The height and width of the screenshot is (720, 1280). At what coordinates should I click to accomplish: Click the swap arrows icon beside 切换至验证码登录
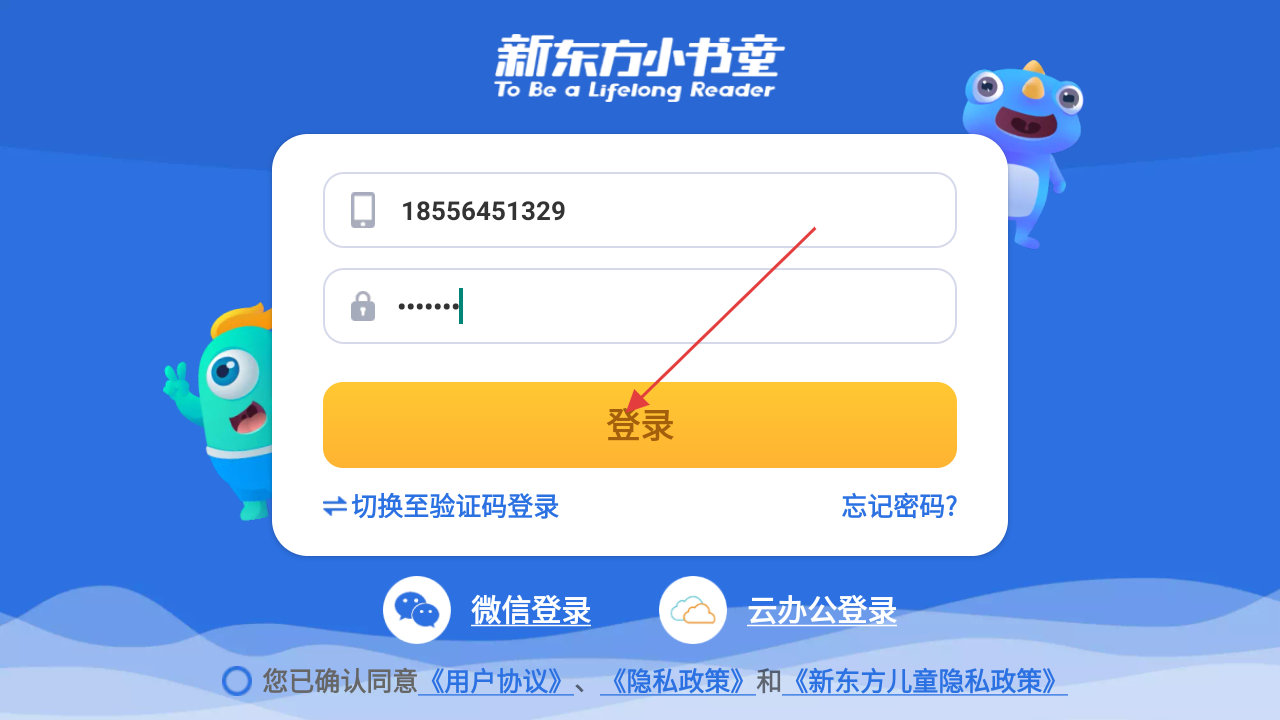pyautogui.click(x=334, y=507)
